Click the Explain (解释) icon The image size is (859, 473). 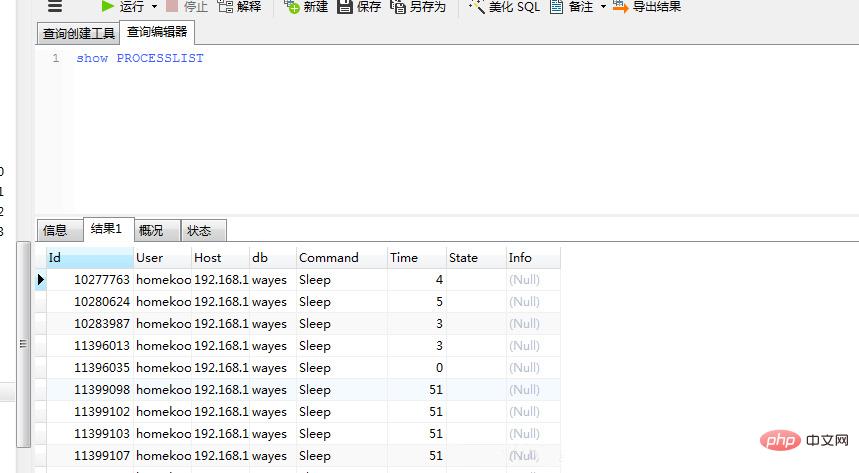[x=225, y=7]
